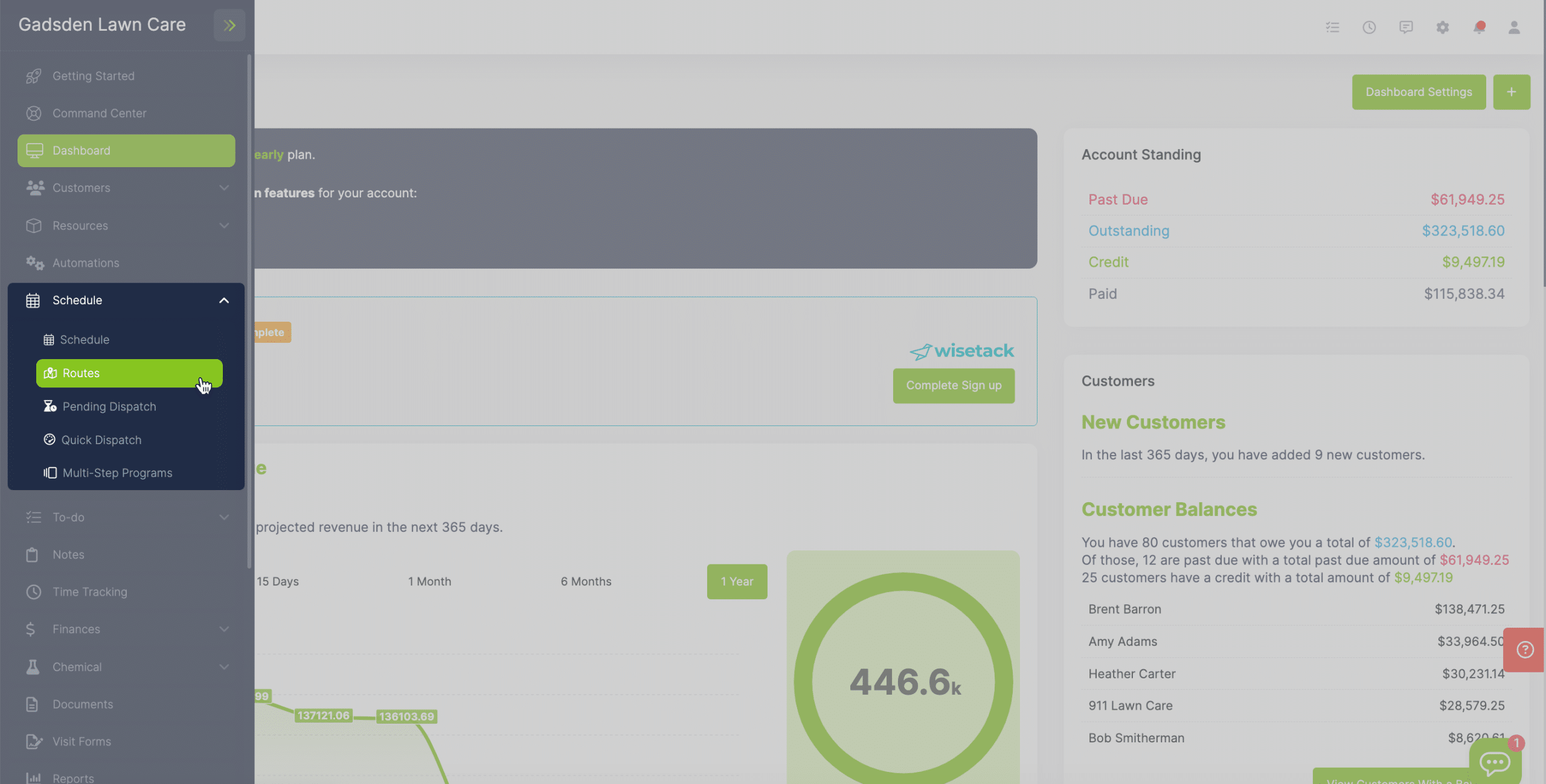Open Reports in the sidebar
The height and width of the screenshot is (784, 1546).
[x=126, y=777]
